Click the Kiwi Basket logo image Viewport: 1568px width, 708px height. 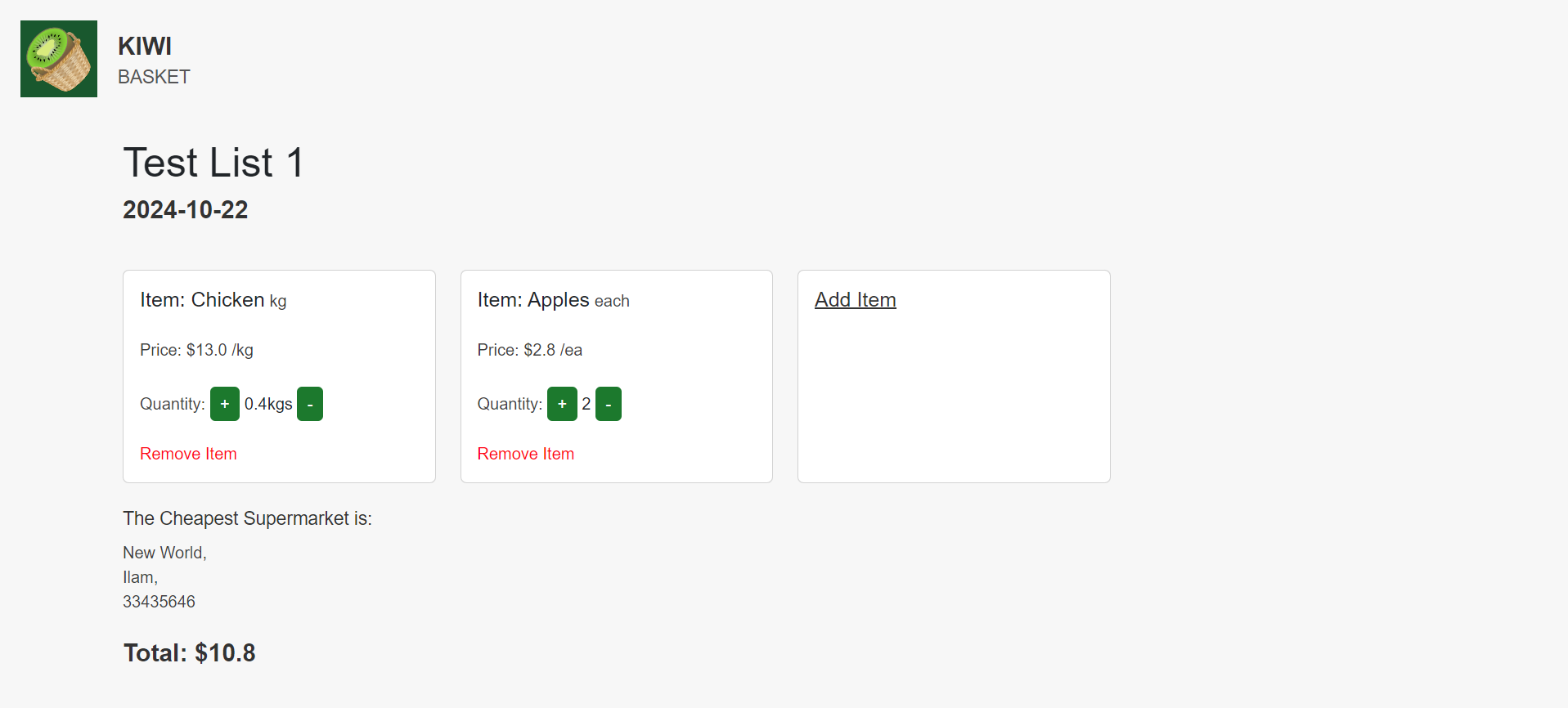(59, 59)
